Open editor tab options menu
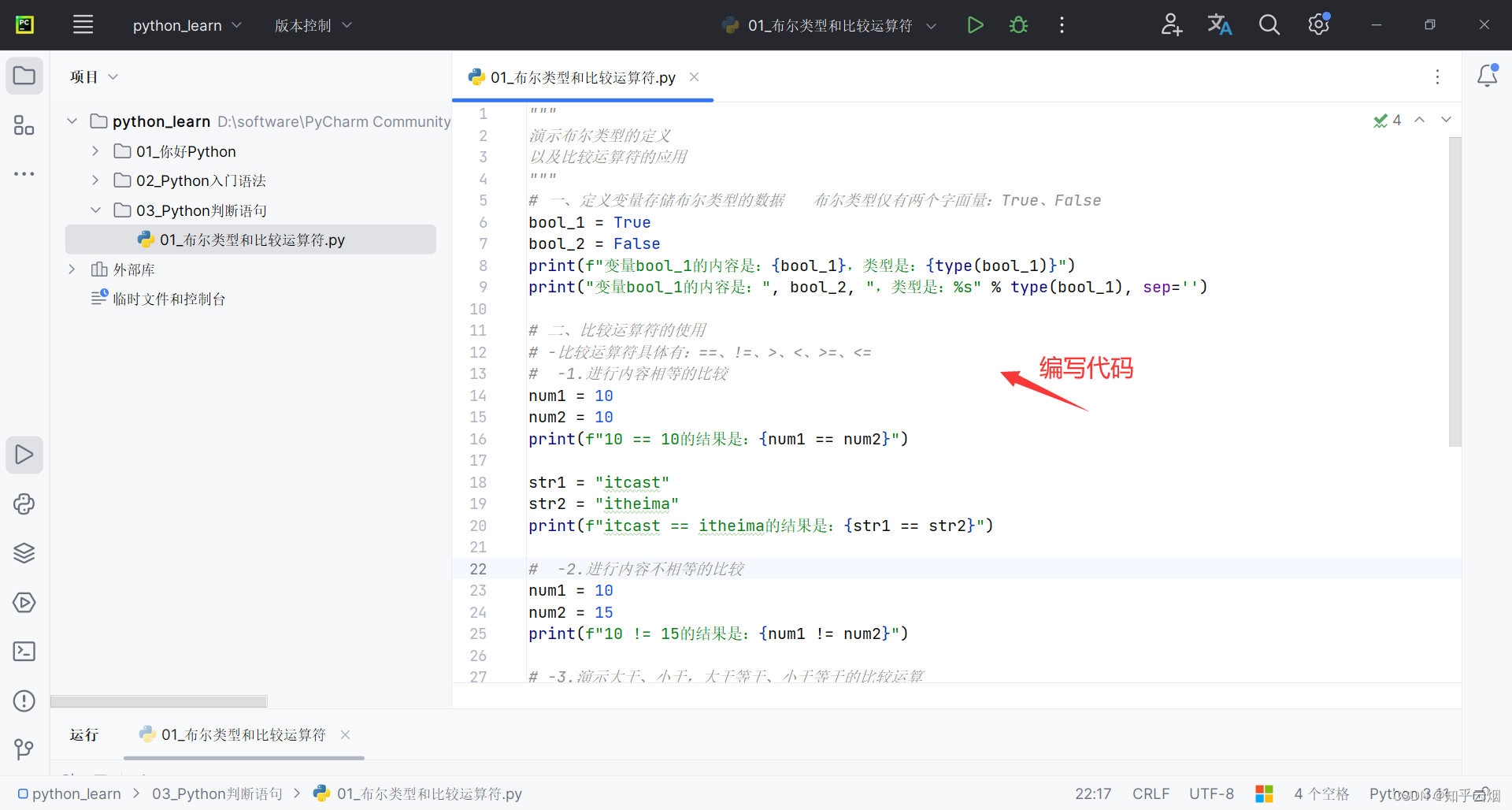 coord(1437,76)
